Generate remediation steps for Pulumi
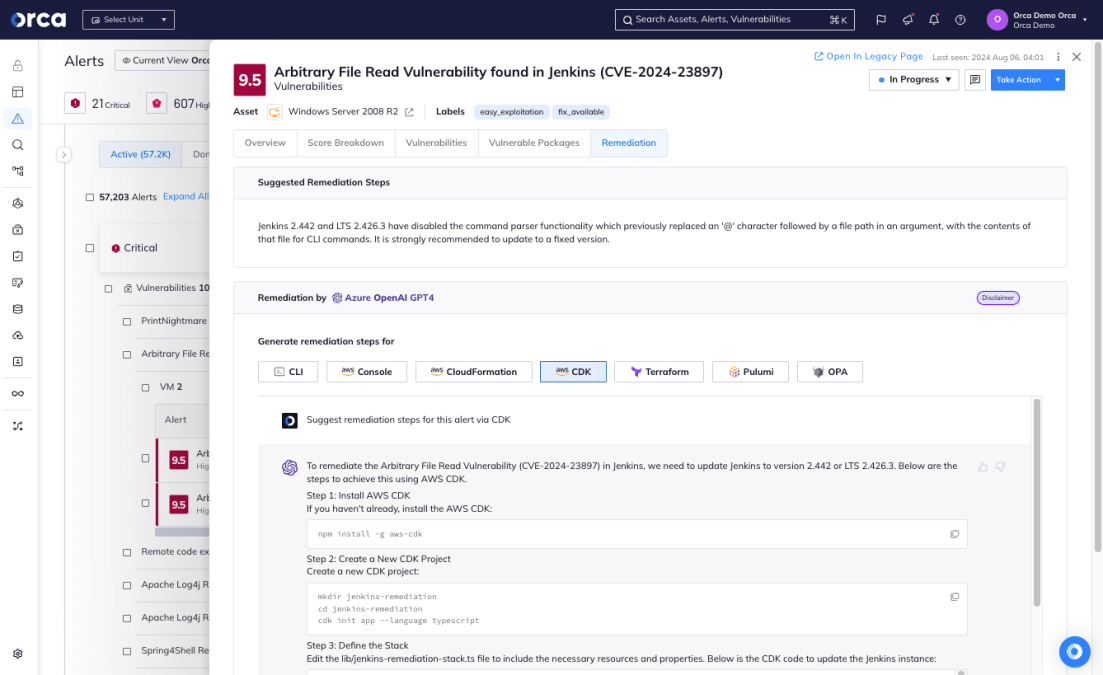 [750, 372]
